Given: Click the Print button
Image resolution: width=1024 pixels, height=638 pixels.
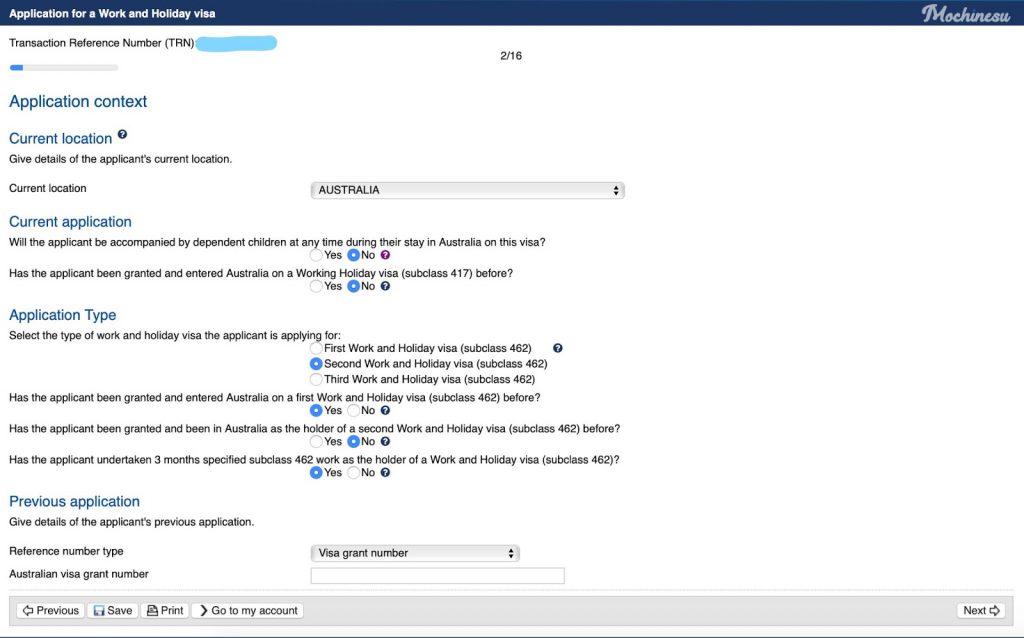Looking at the screenshot, I should click(164, 610).
